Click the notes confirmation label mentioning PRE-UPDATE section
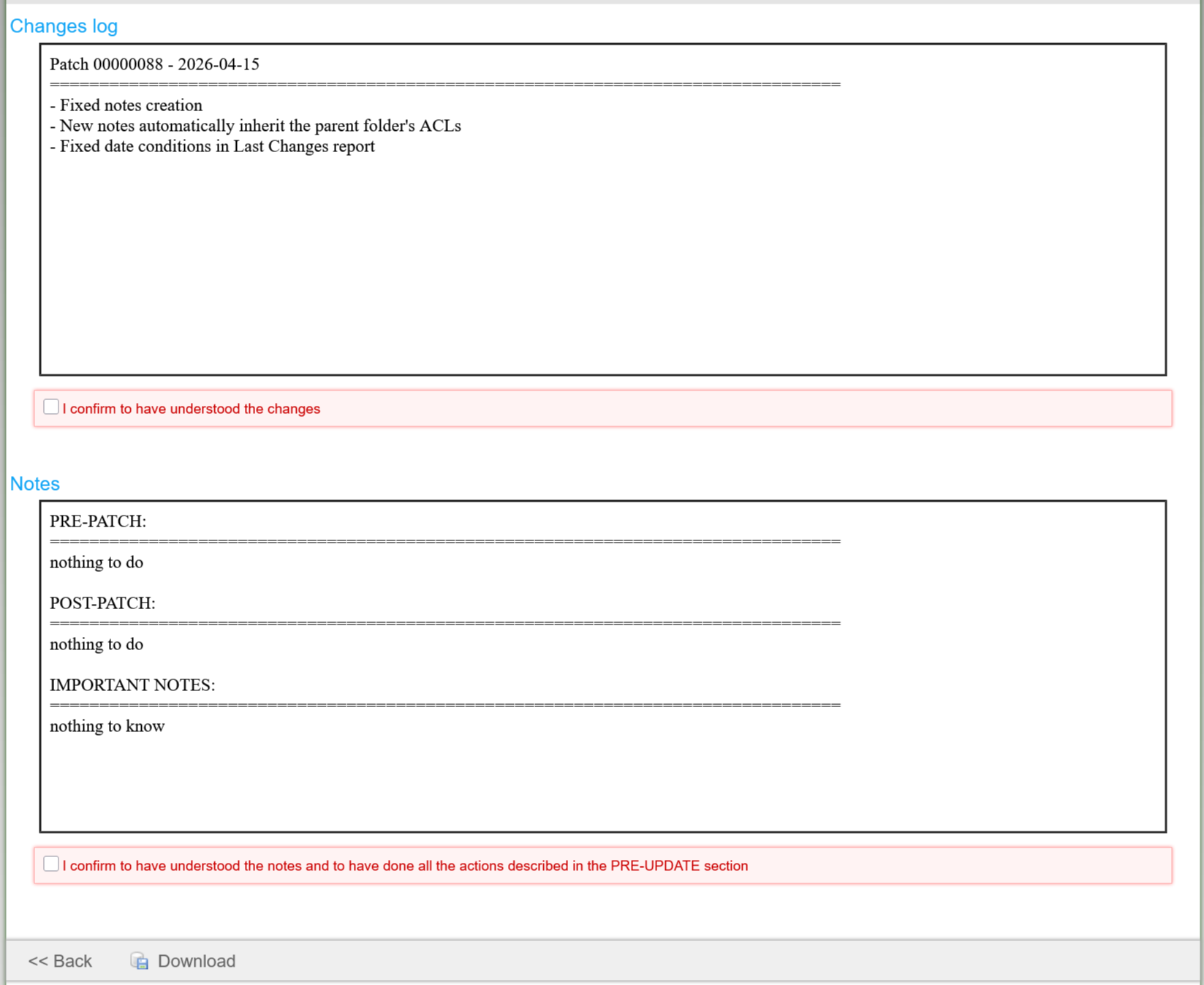This screenshot has height=985, width=1204. point(405,866)
